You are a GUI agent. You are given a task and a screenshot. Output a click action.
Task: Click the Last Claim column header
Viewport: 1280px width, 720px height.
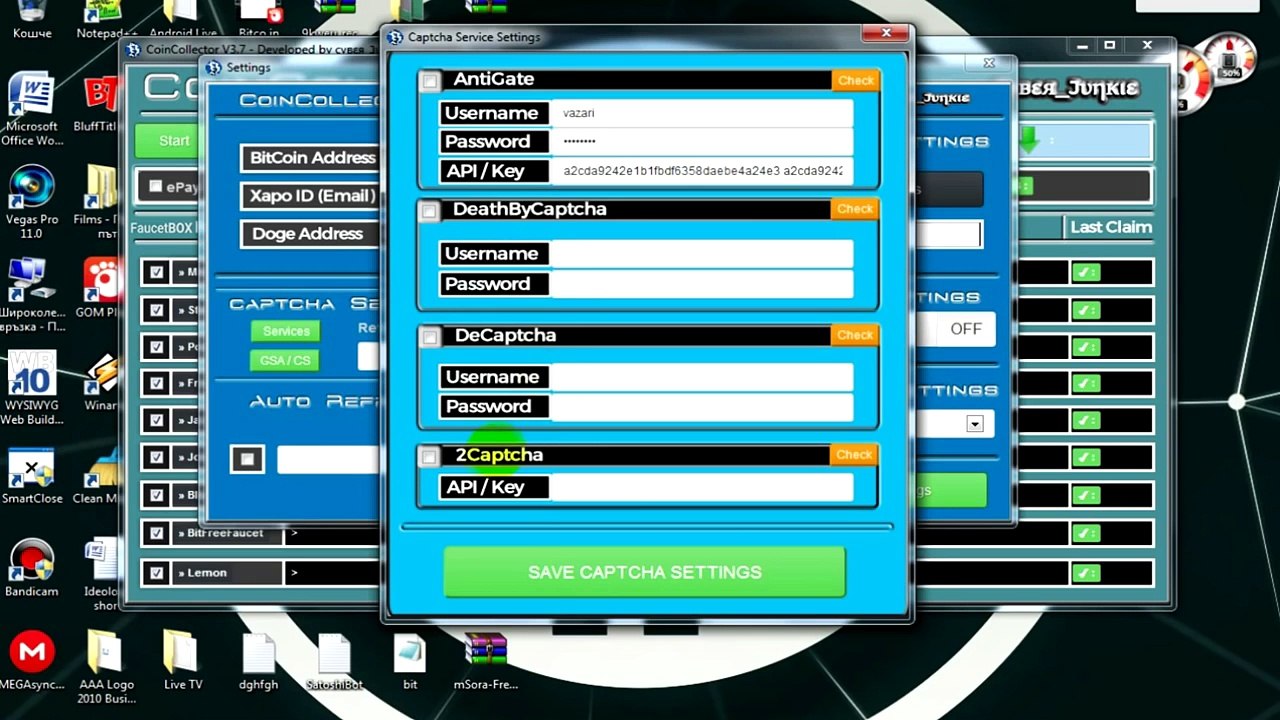coord(1110,227)
